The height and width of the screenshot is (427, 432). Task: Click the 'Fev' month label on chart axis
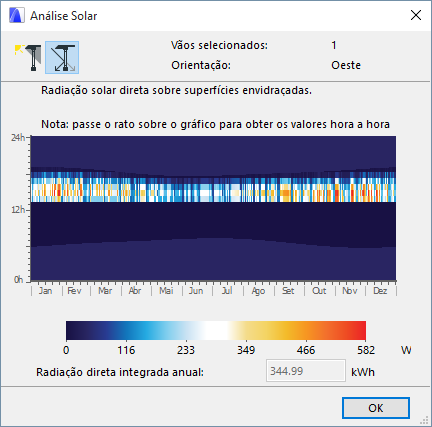point(74,291)
